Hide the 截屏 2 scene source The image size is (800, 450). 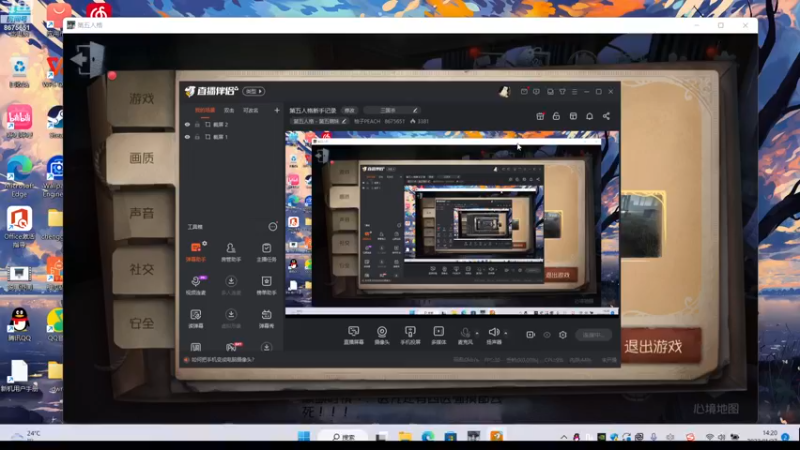coord(187,124)
